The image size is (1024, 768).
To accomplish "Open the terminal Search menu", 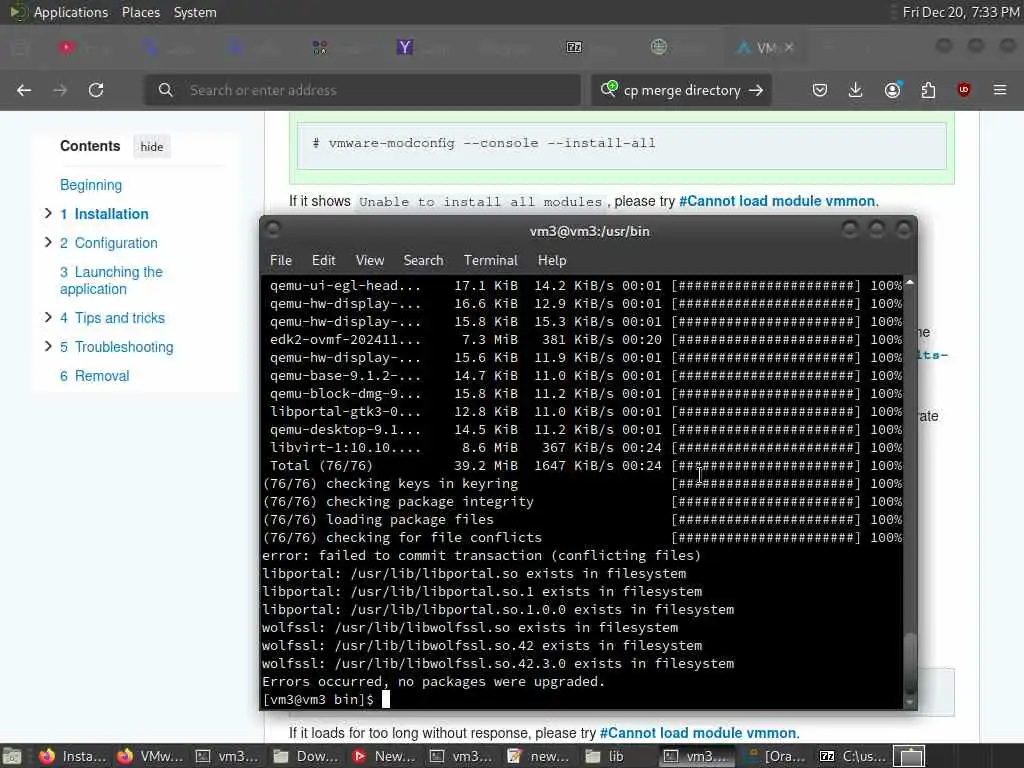I will (x=423, y=260).
